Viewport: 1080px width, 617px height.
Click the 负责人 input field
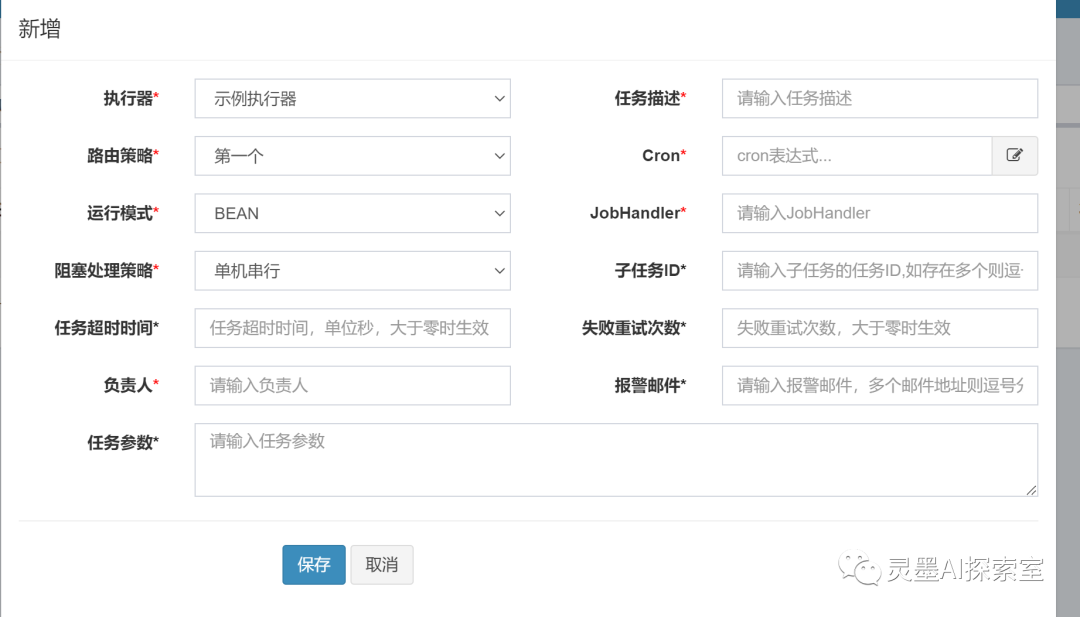tap(352, 385)
